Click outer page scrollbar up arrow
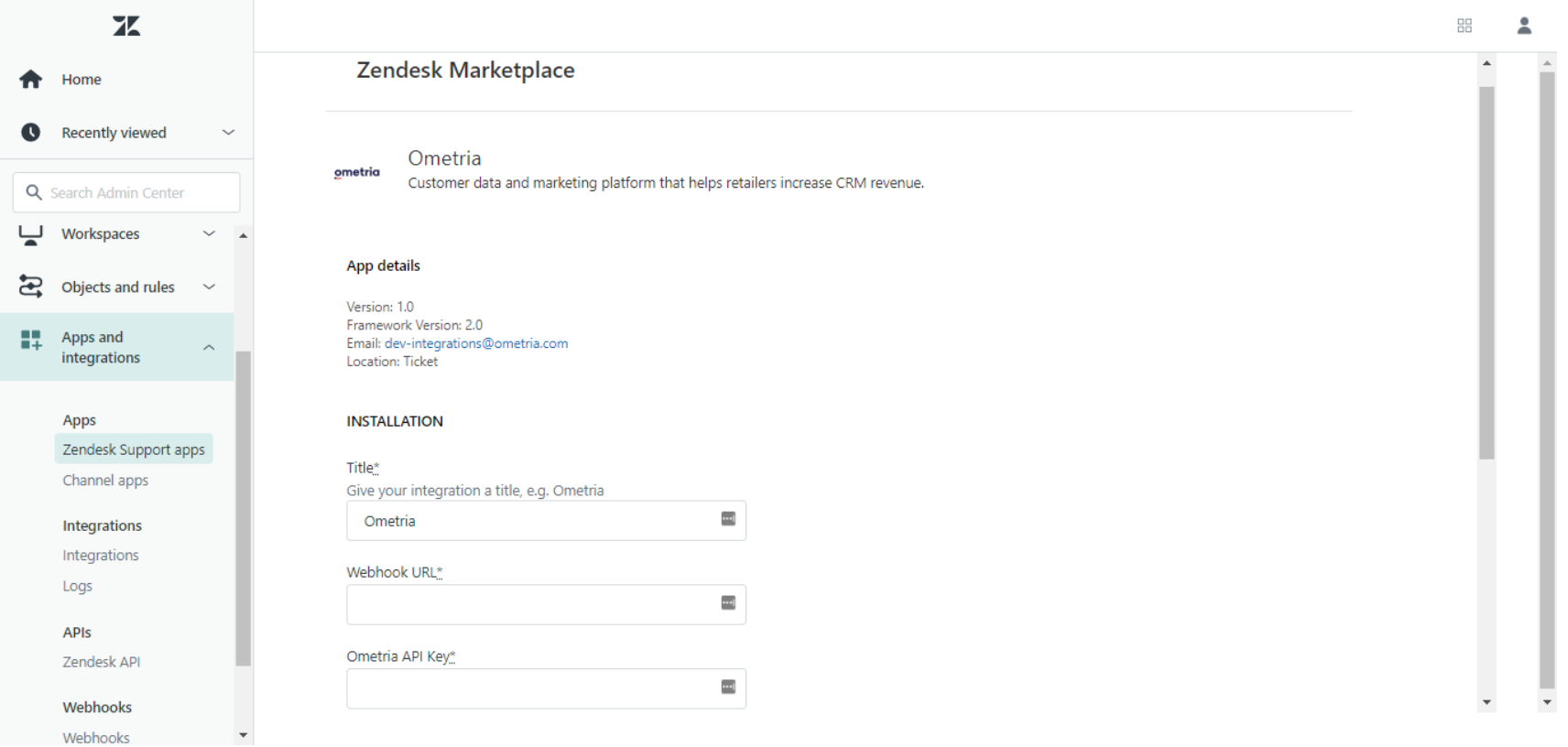This screenshot has height=747, width=1568. pos(1547,63)
